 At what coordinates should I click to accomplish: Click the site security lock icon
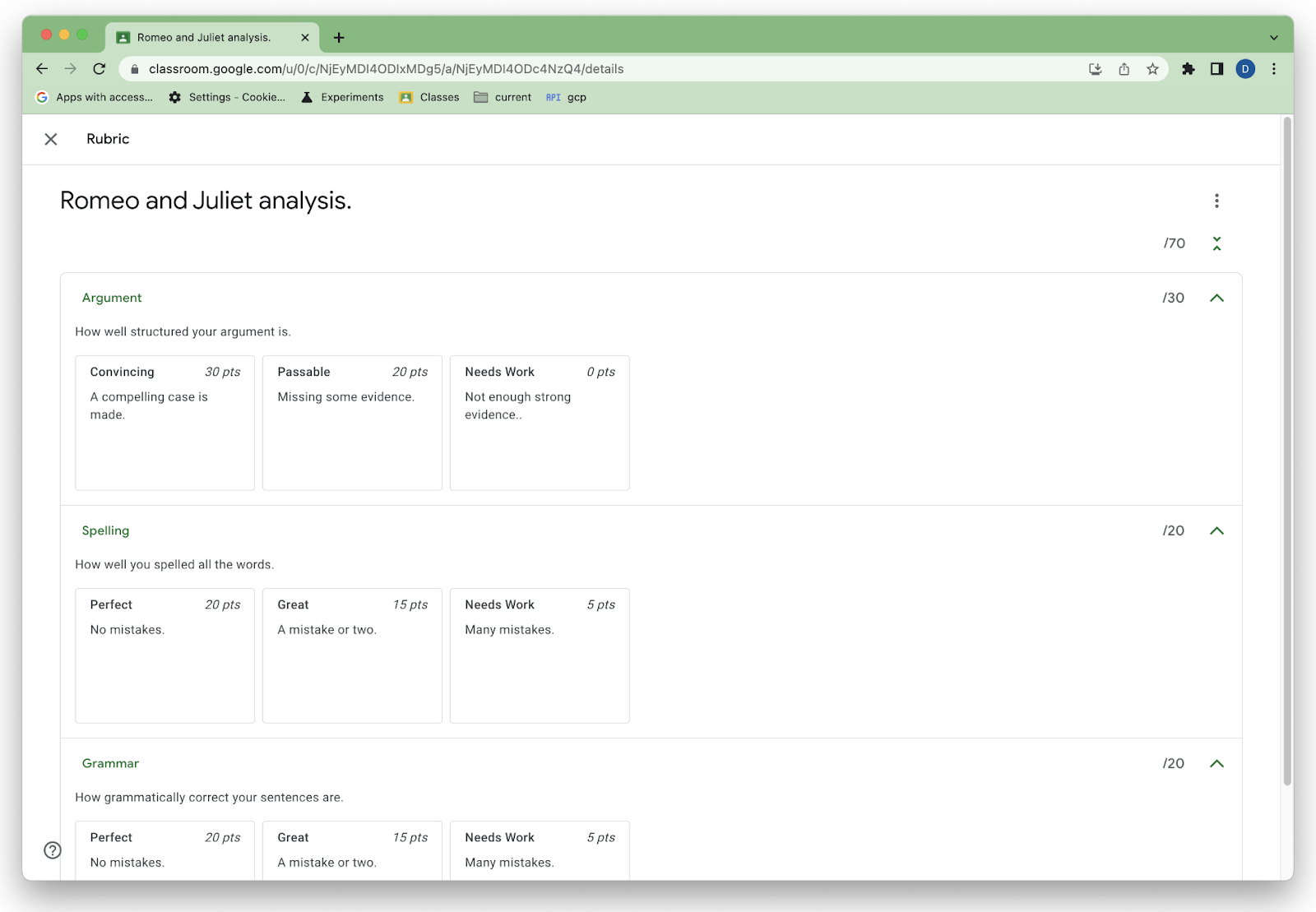pyautogui.click(x=134, y=69)
